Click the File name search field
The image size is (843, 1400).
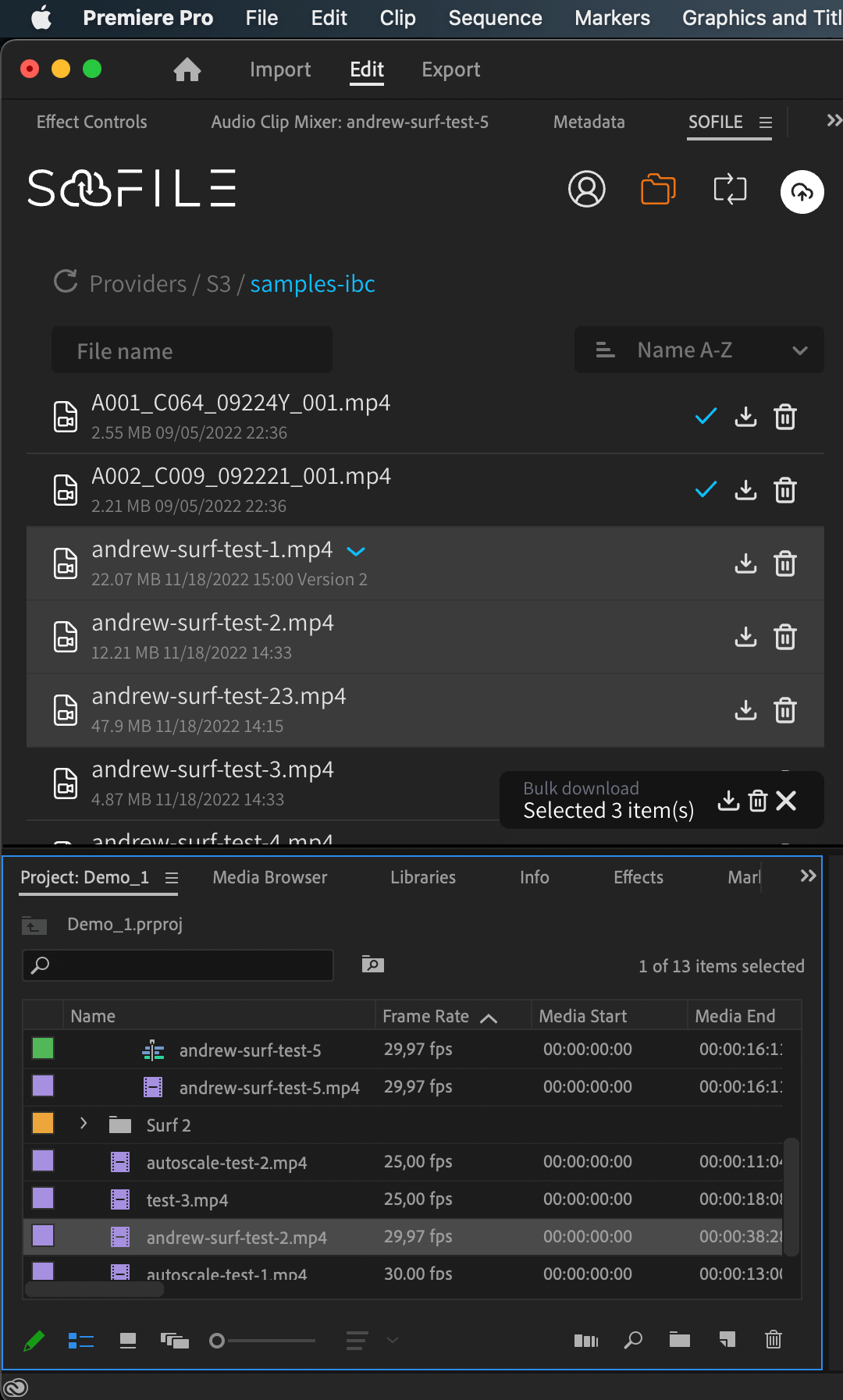[x=192, y=351]
